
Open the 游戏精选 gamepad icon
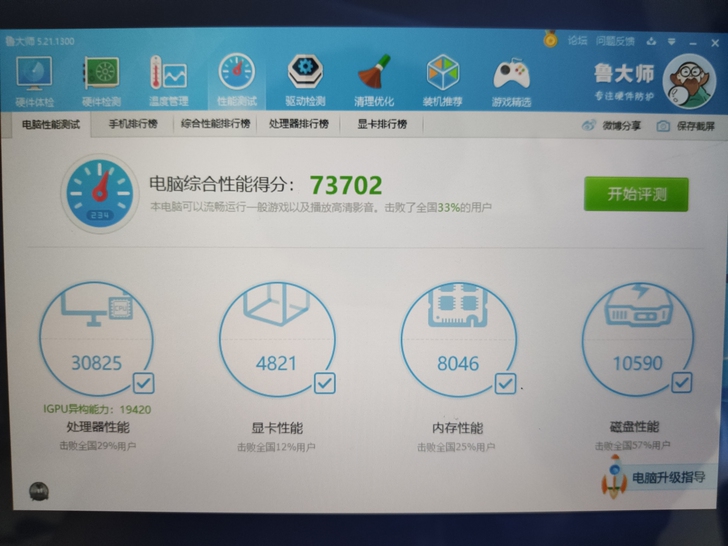click(511, 78)
